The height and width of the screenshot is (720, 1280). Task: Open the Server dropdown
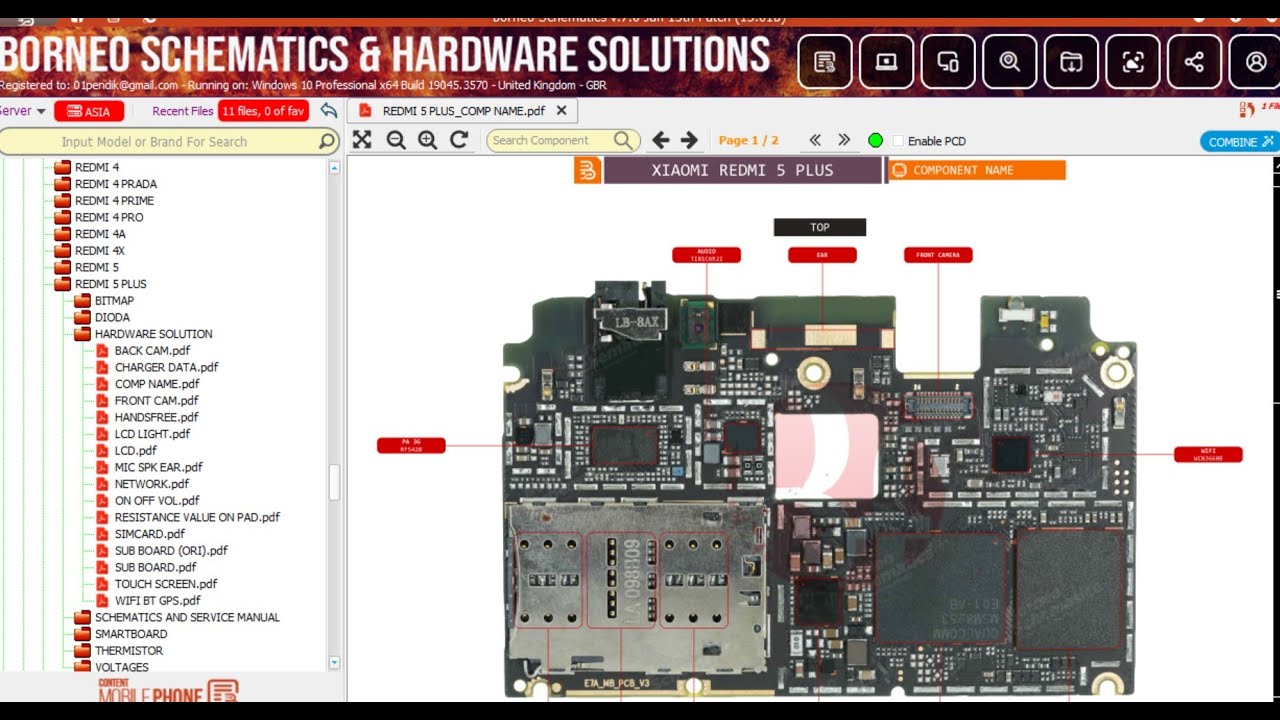[23, 111]
